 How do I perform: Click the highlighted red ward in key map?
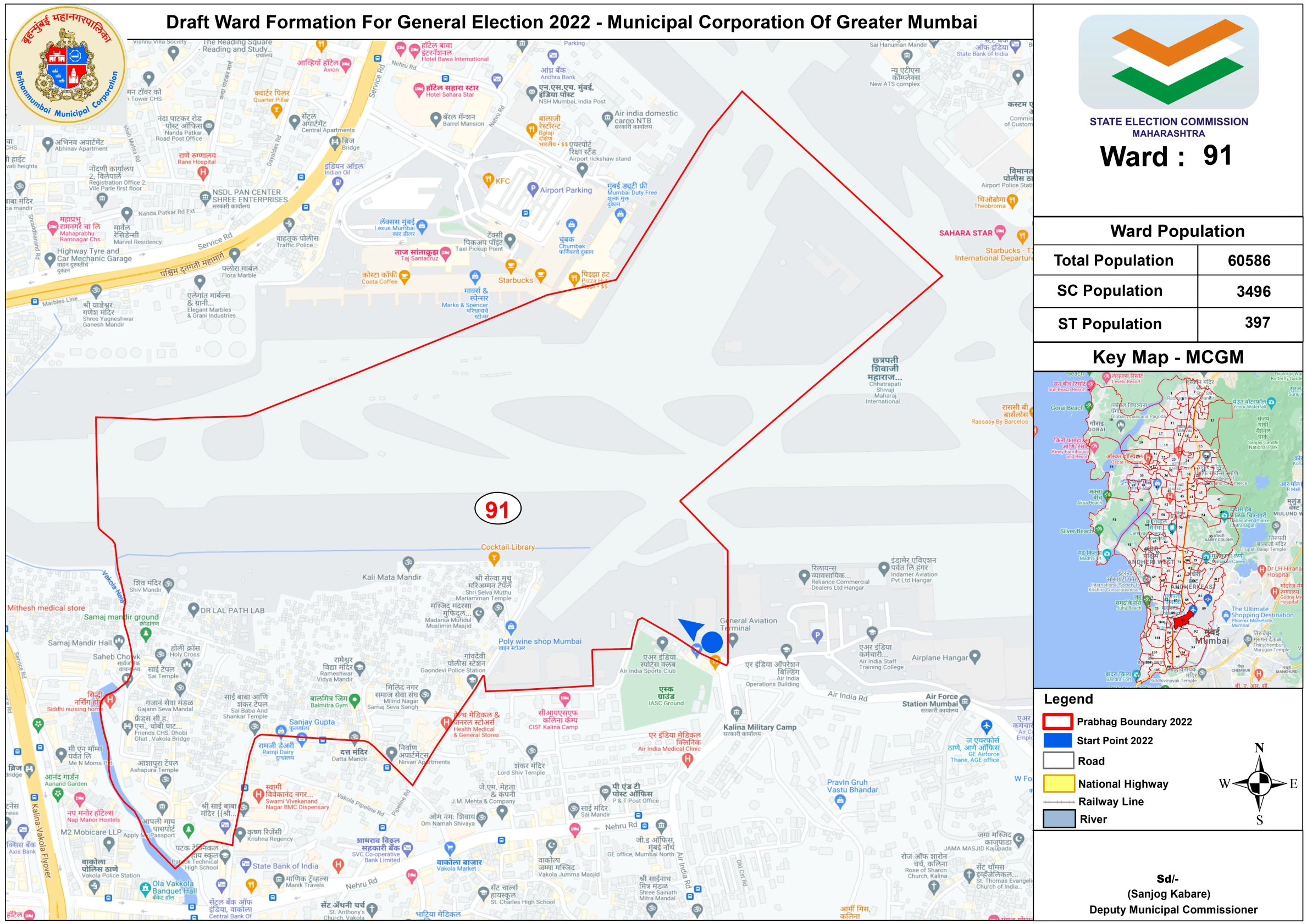click(1183, 621)
